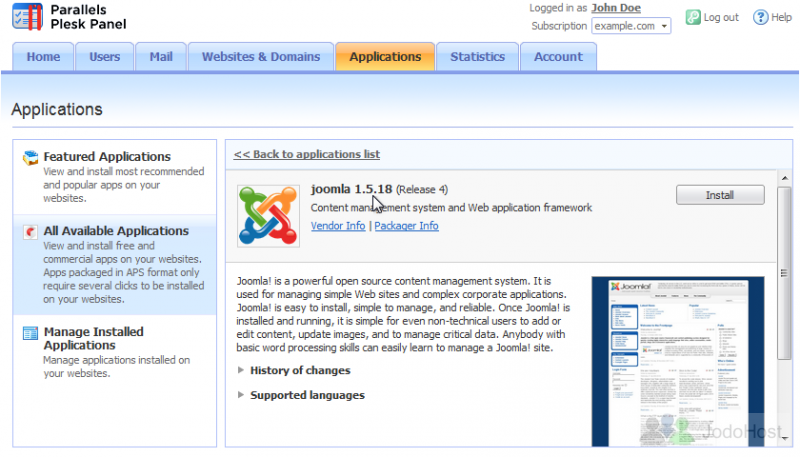The width and height of the screenshot is (800, 457).
Task: Click the All Available Applications icon
Action: click(31, 232)
